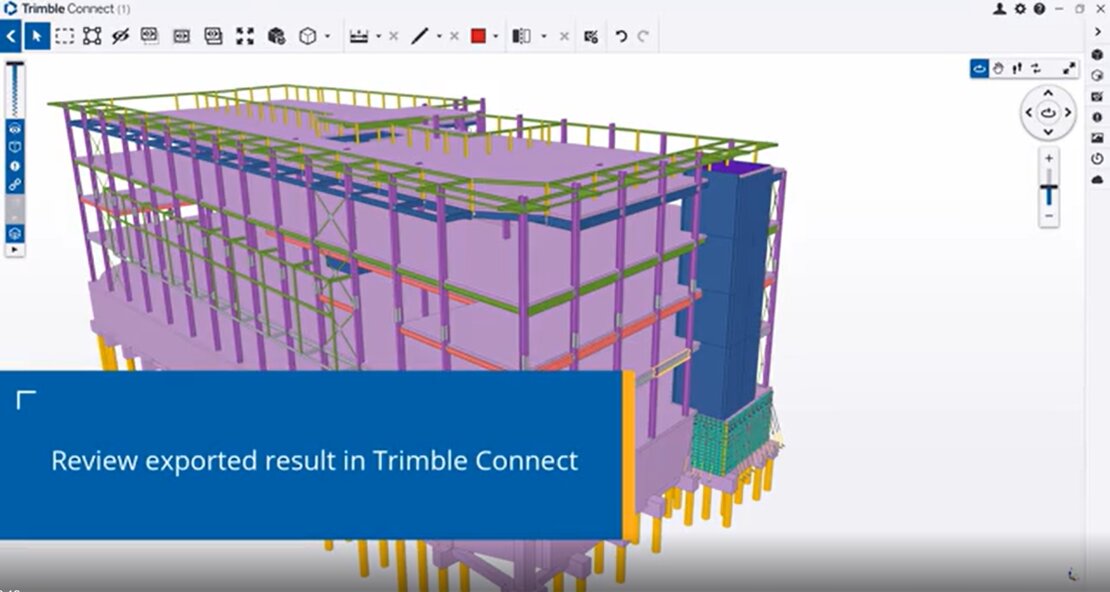
Task: Click the box icon in left toolbar
Action: [x=15, y=147]
